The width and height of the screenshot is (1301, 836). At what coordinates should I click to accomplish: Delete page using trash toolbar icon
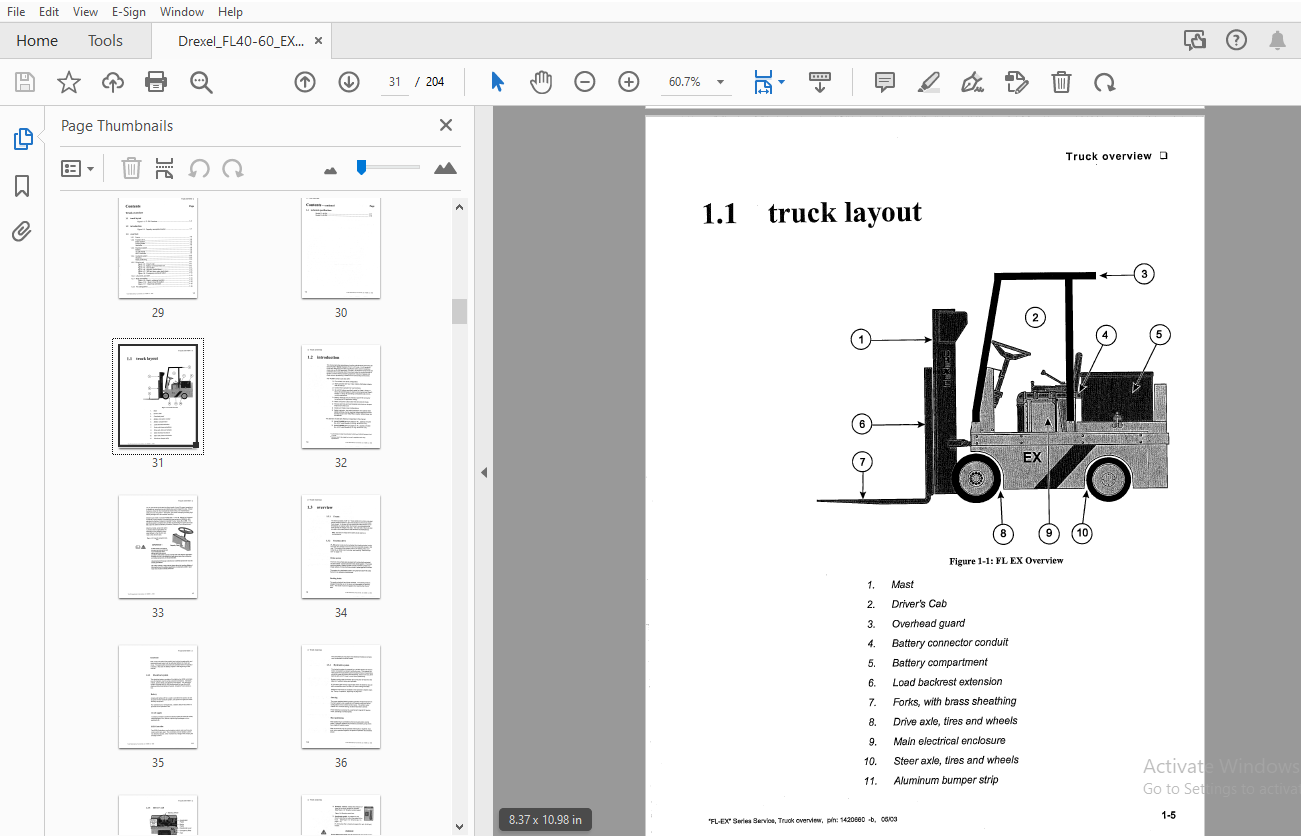tap(1061, 82)
